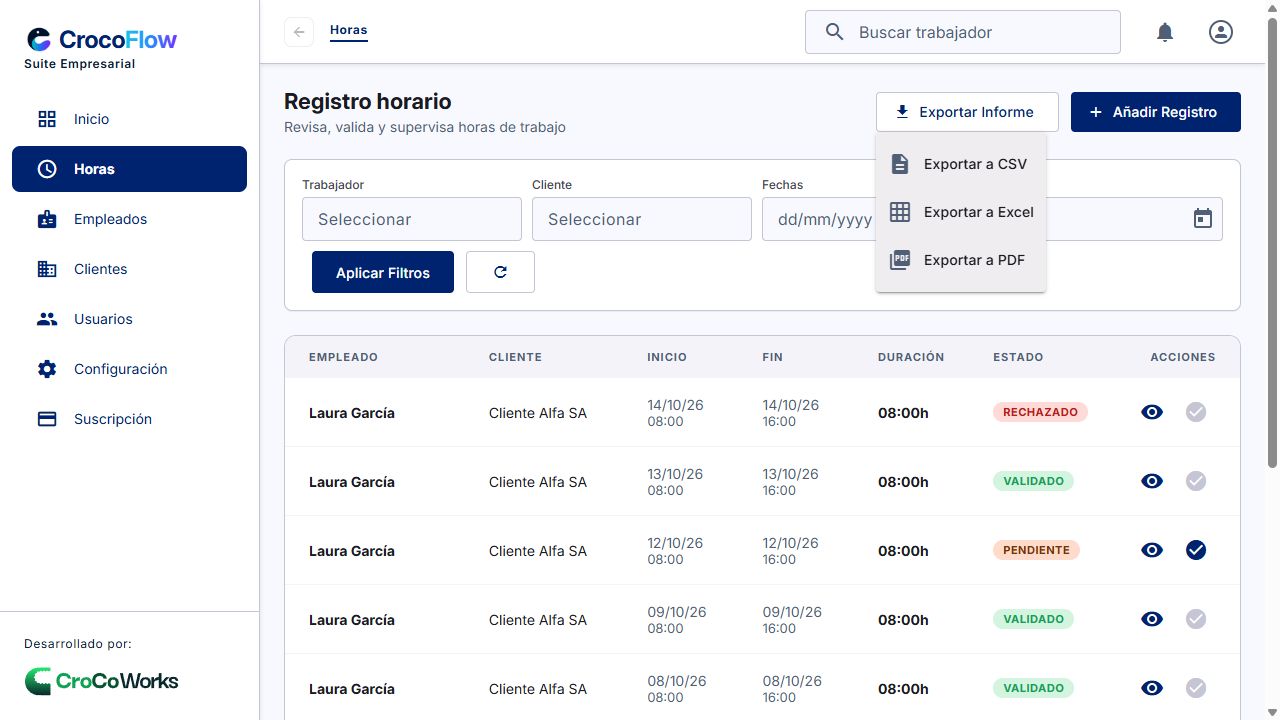View the 09/10/26 record eye icon

point(1152,619)
